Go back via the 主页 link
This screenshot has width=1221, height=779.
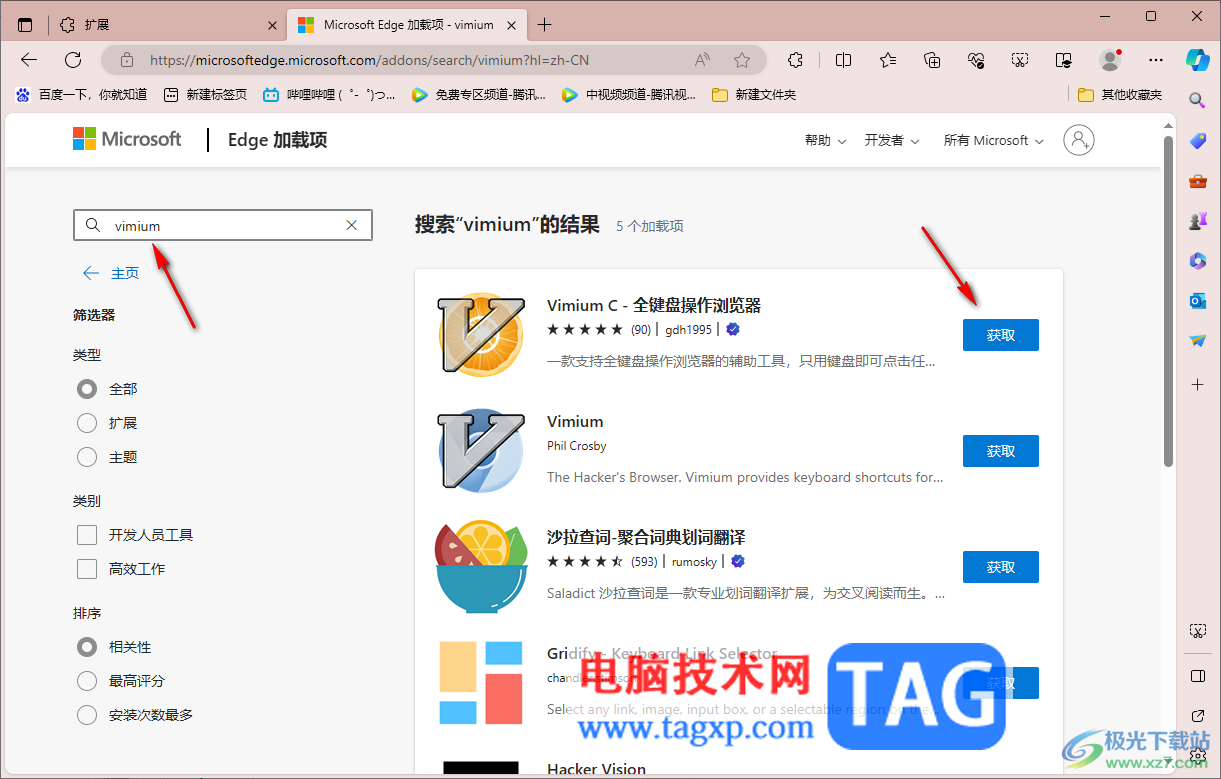pyautogui.click(x=111, y=273)
